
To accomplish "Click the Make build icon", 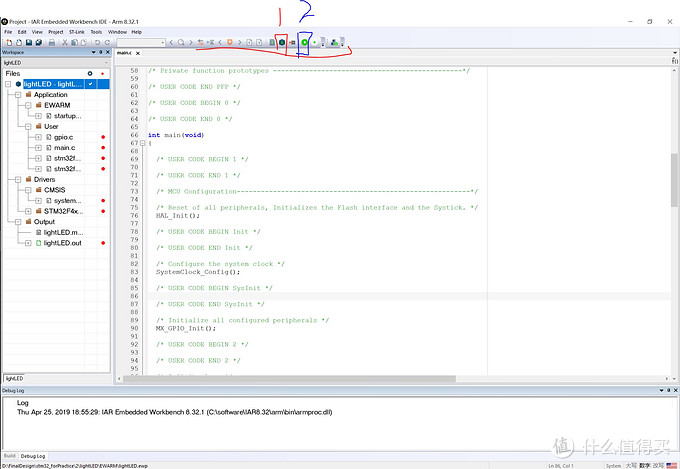I will [x=282, y=43].
